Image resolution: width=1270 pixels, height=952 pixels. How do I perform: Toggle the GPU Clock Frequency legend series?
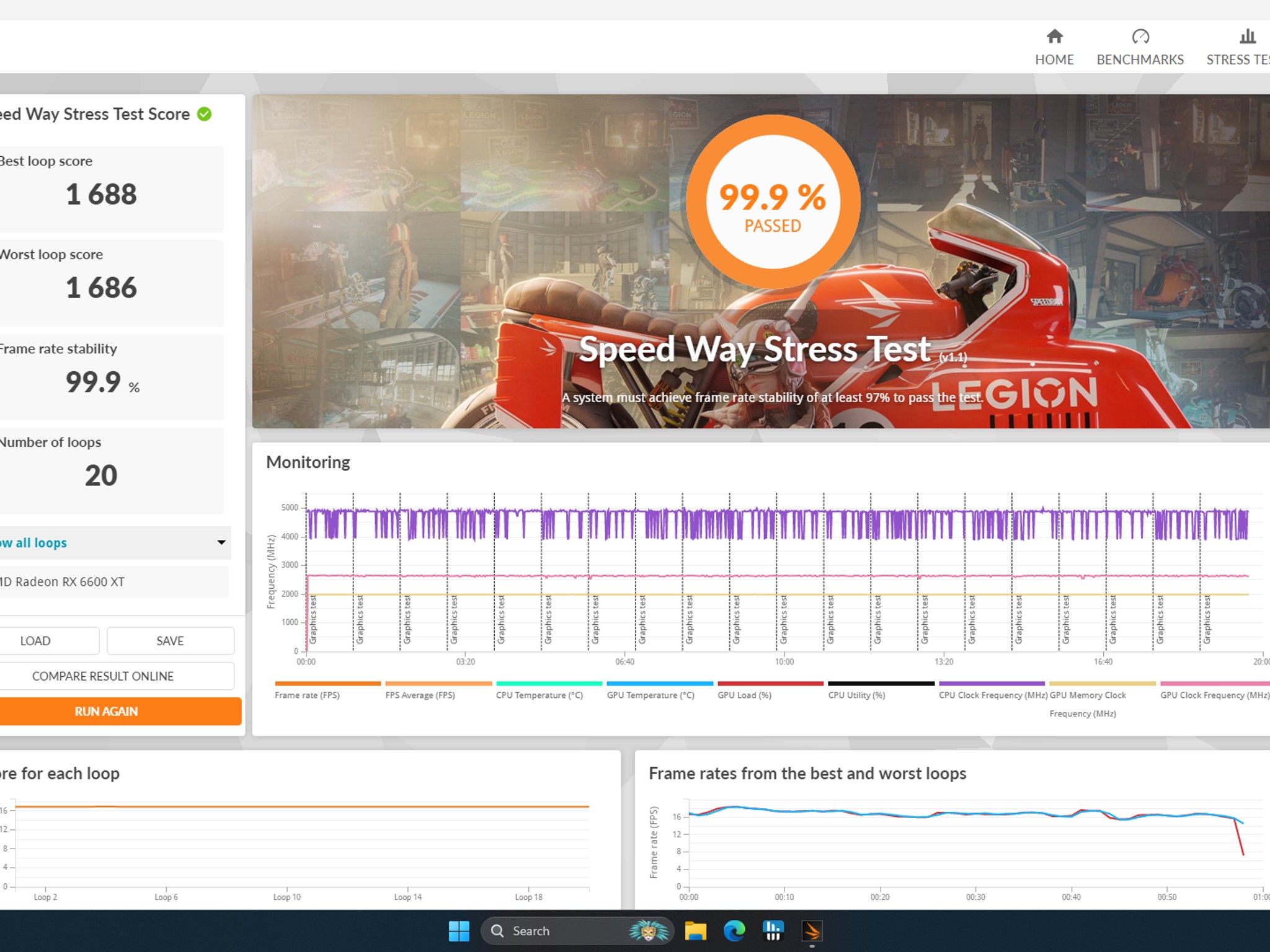click(1214, 690)
